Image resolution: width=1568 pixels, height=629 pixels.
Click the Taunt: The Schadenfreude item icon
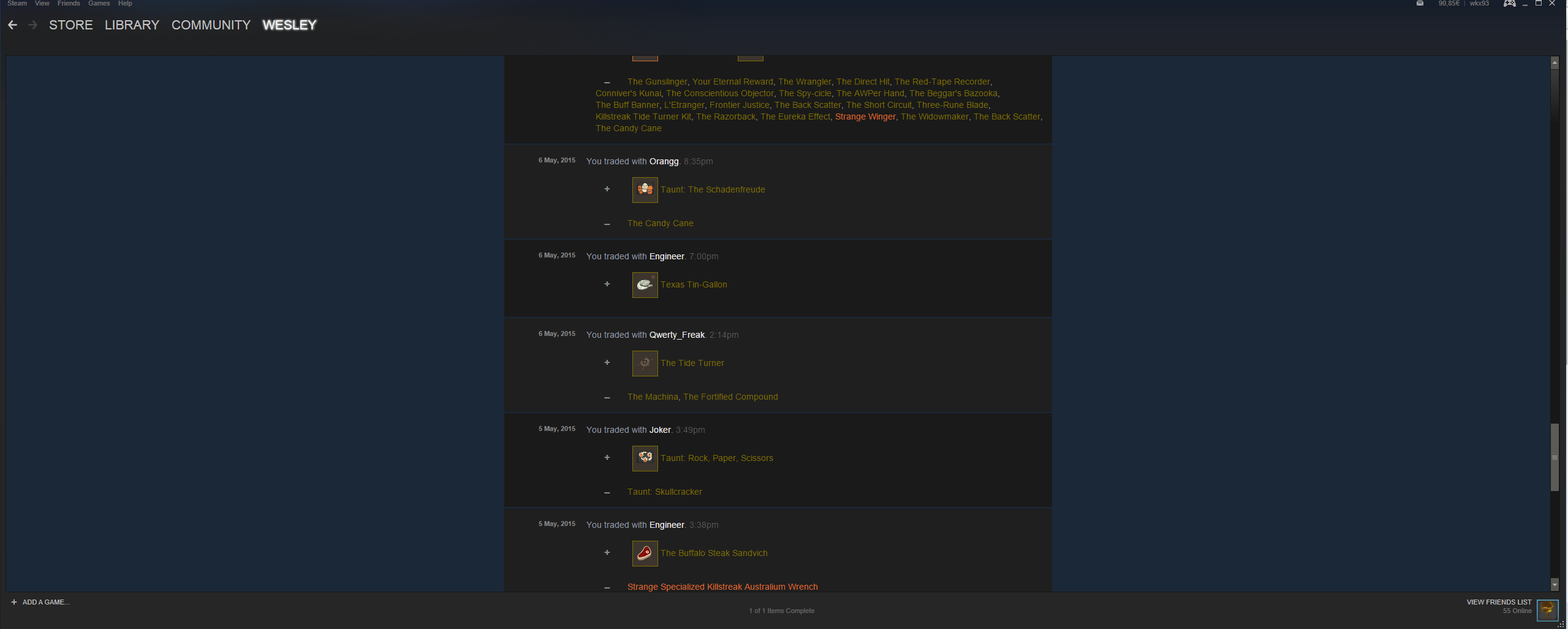pyautogui.click(x=645, y=190)
